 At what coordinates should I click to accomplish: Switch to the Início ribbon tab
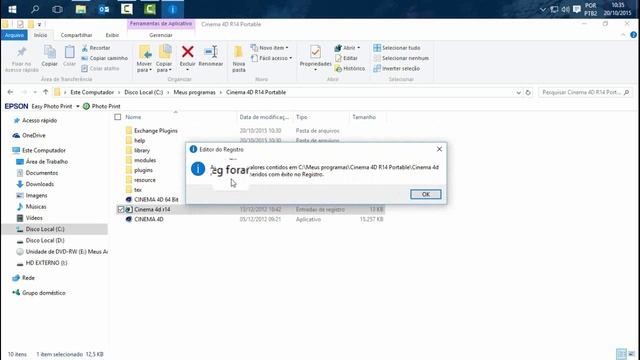point(40,35)
